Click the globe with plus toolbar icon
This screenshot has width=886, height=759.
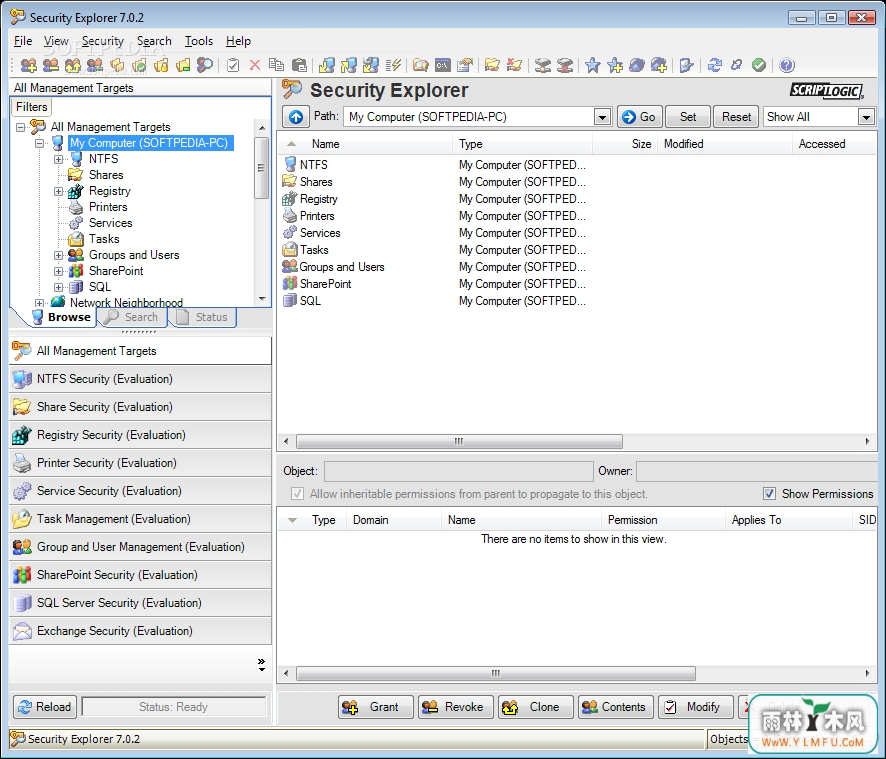coord(659,66)
